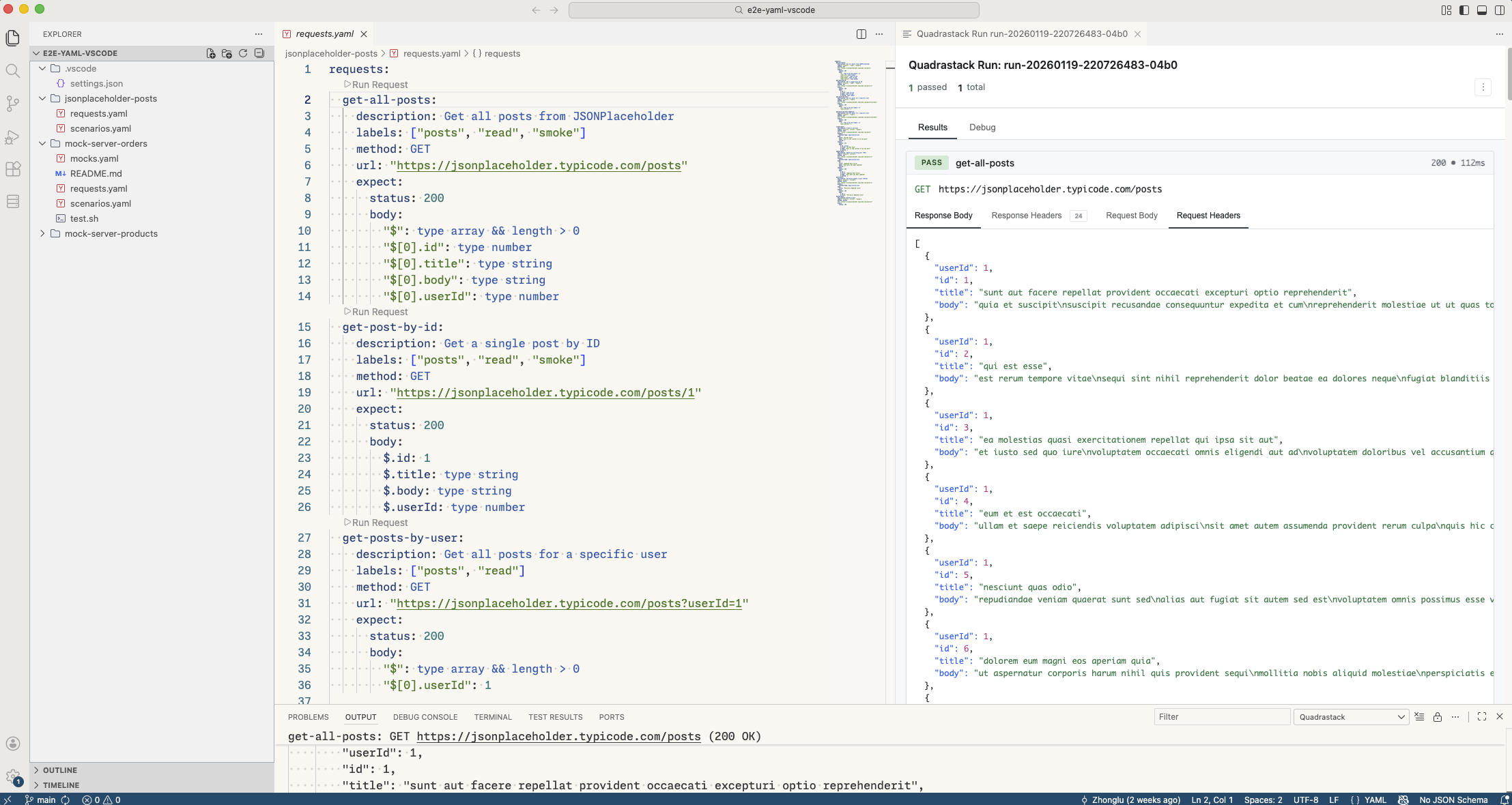
Task: Maximize the bottom panel
Action: pos(1481,717)
